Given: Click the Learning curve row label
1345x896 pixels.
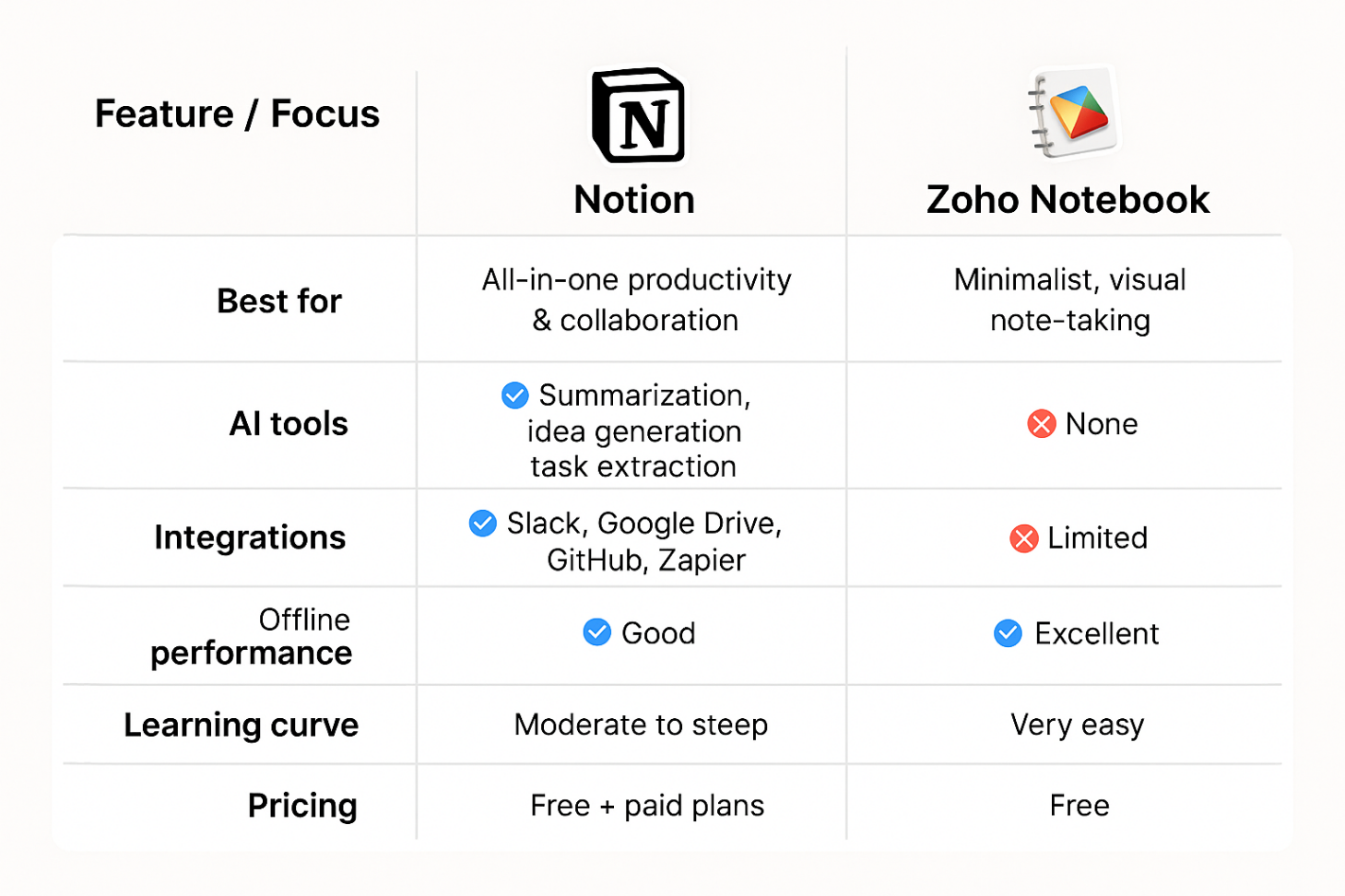Looking at the screenshot, I should point(242,725).
